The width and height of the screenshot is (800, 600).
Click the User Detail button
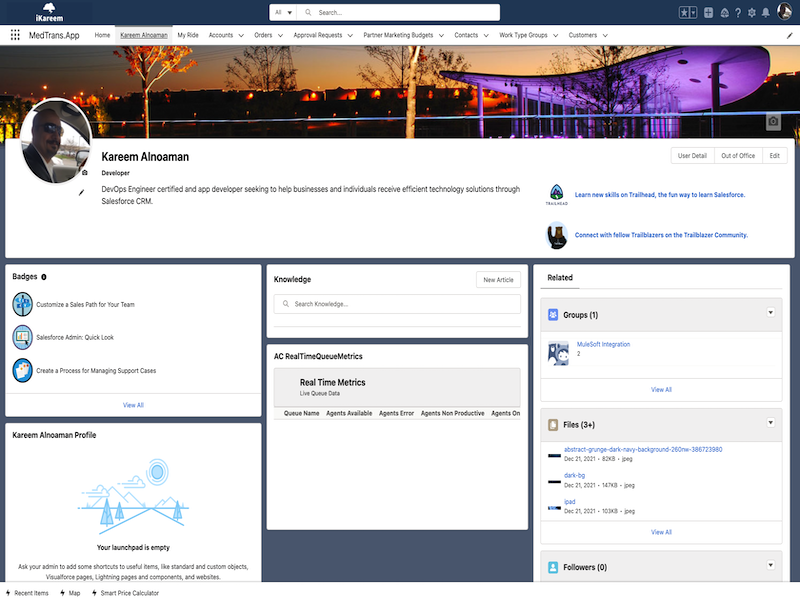(x=692, y=156)
